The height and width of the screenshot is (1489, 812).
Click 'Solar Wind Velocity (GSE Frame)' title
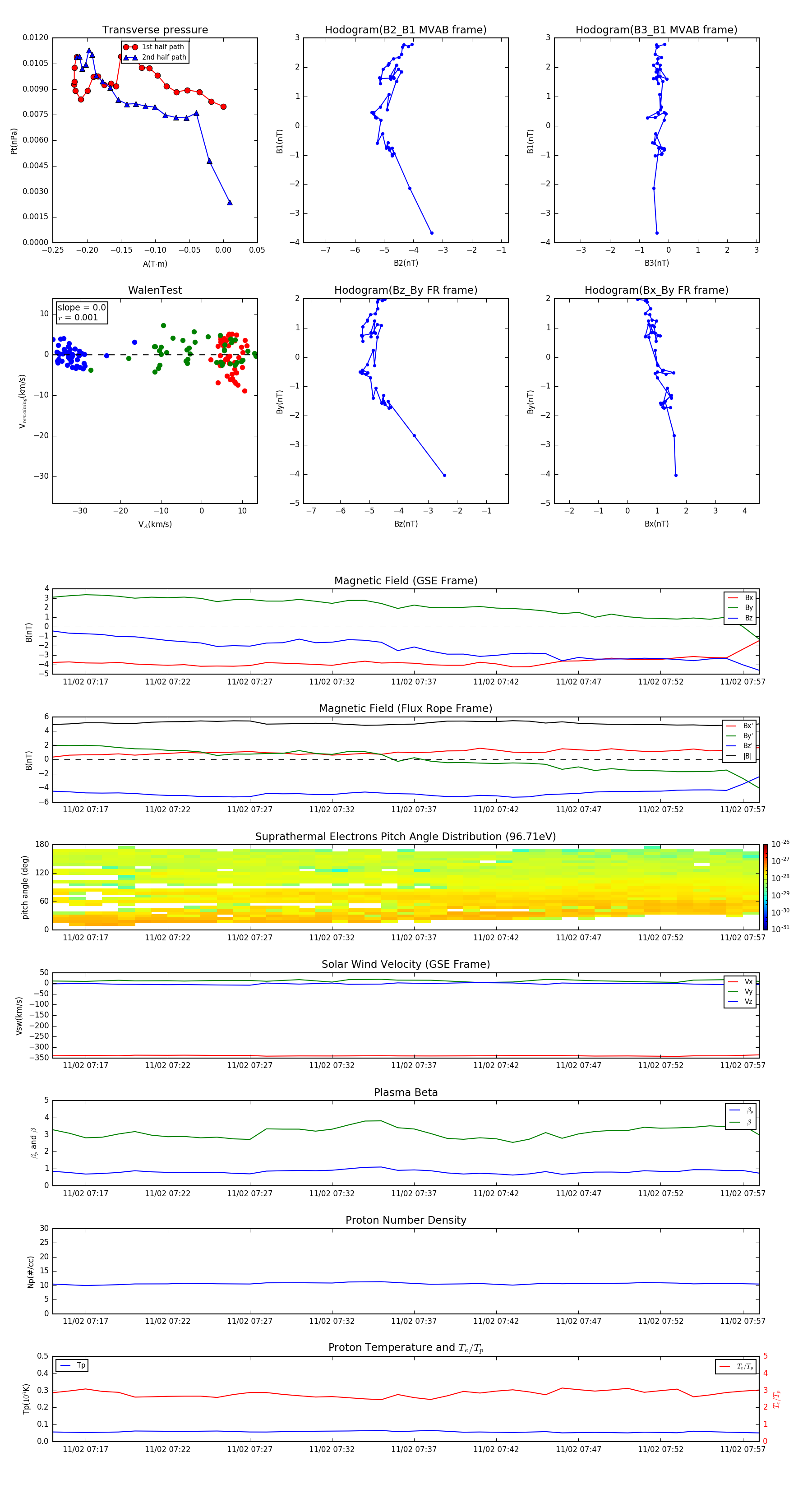click(406, 964)
